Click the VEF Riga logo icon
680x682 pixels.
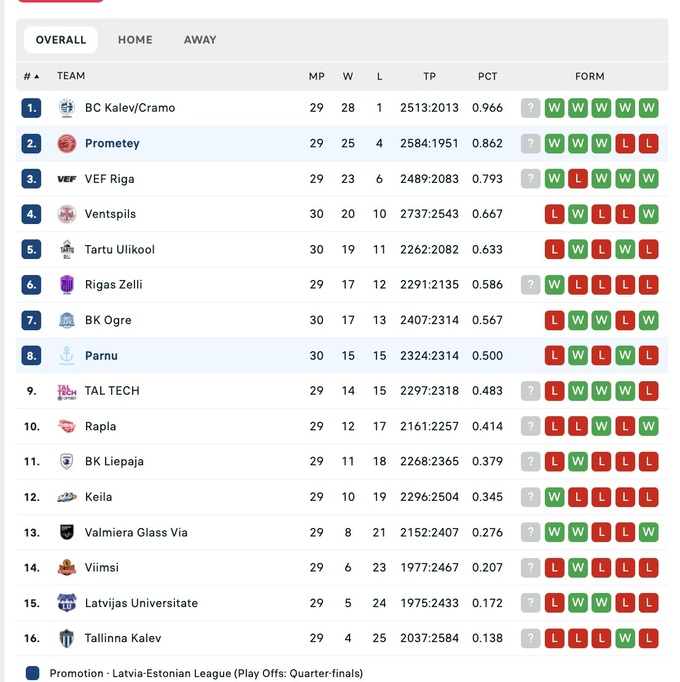click(x=67, y=179)
